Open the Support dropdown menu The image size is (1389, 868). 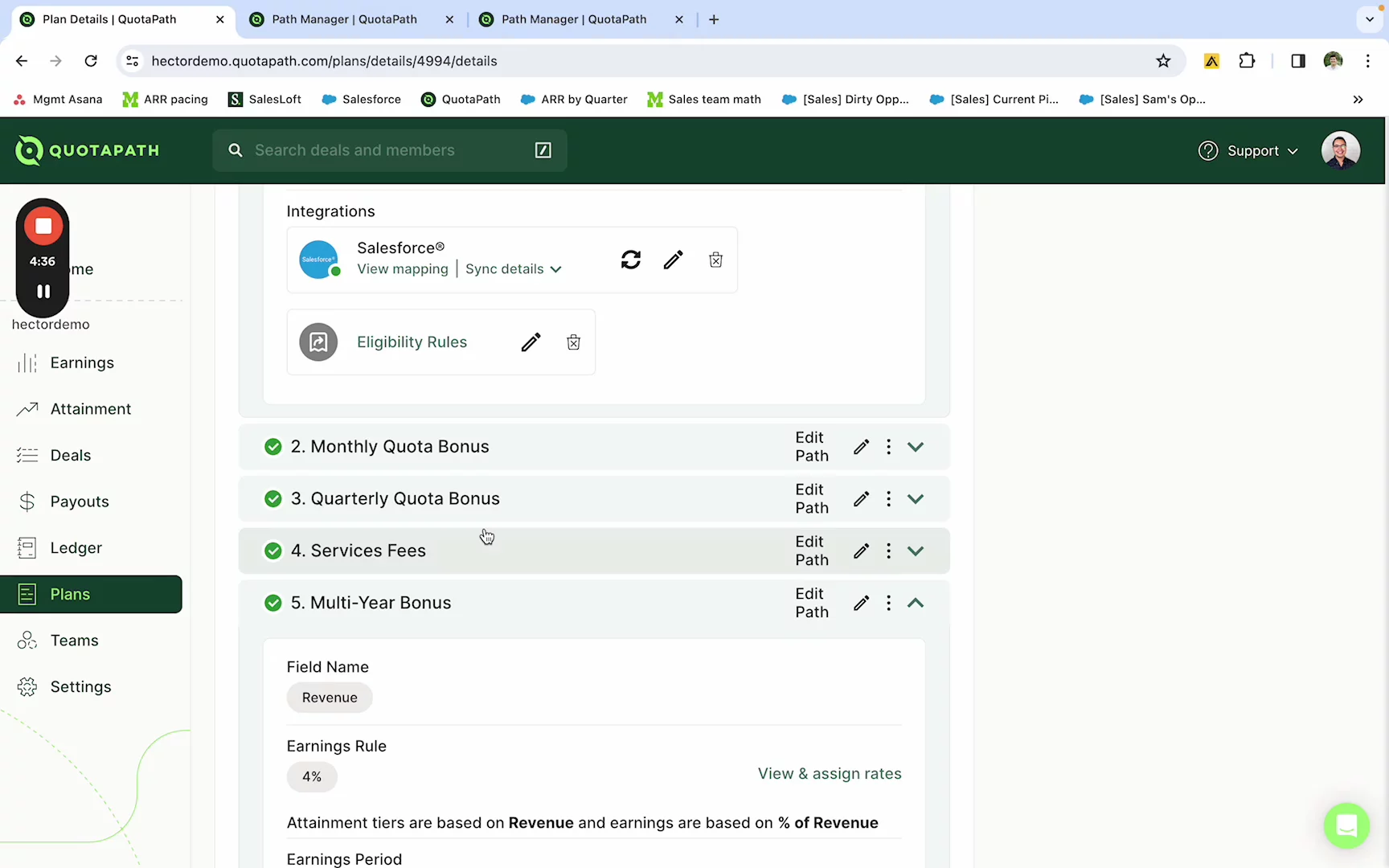point(1248,151)
